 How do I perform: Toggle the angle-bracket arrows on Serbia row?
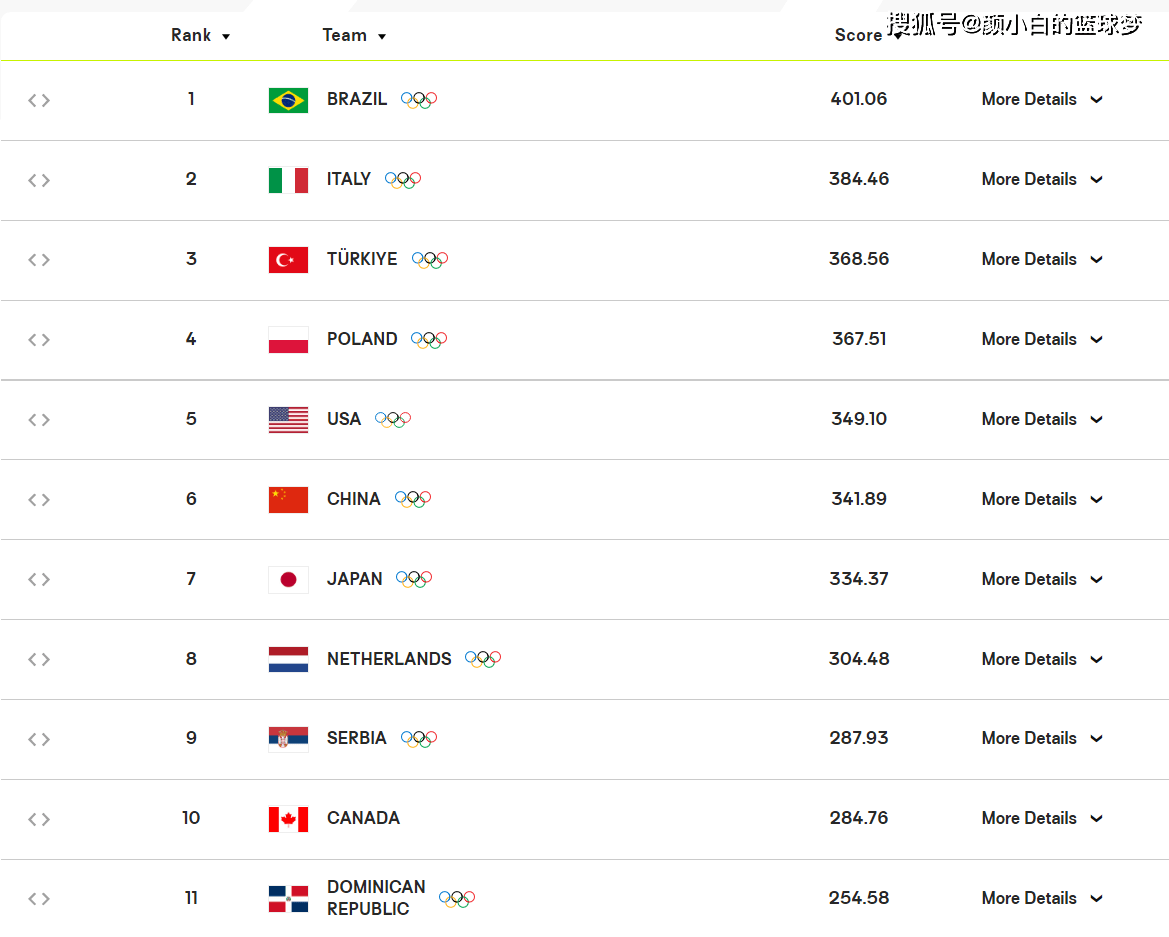coord(39,739)
